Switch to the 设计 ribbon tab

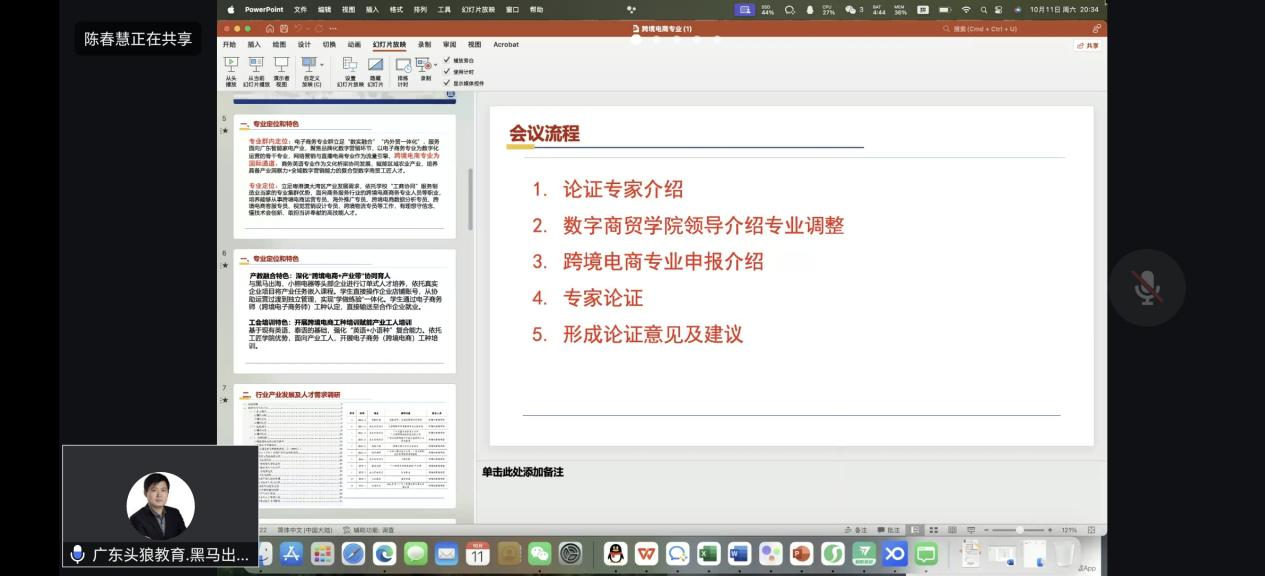pyautogui.click(x=304, y=45)
